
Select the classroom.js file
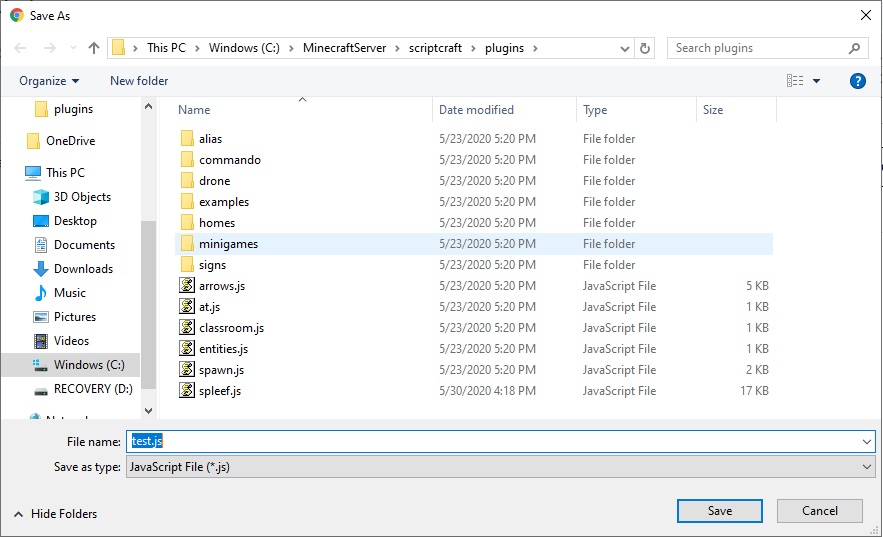[231, 328]
